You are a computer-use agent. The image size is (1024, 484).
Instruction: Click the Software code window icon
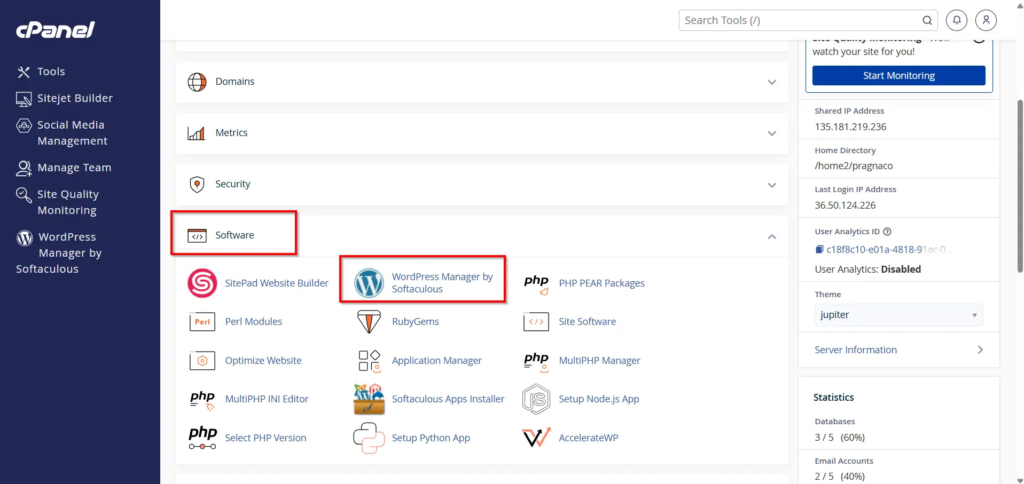coord(197,236)
